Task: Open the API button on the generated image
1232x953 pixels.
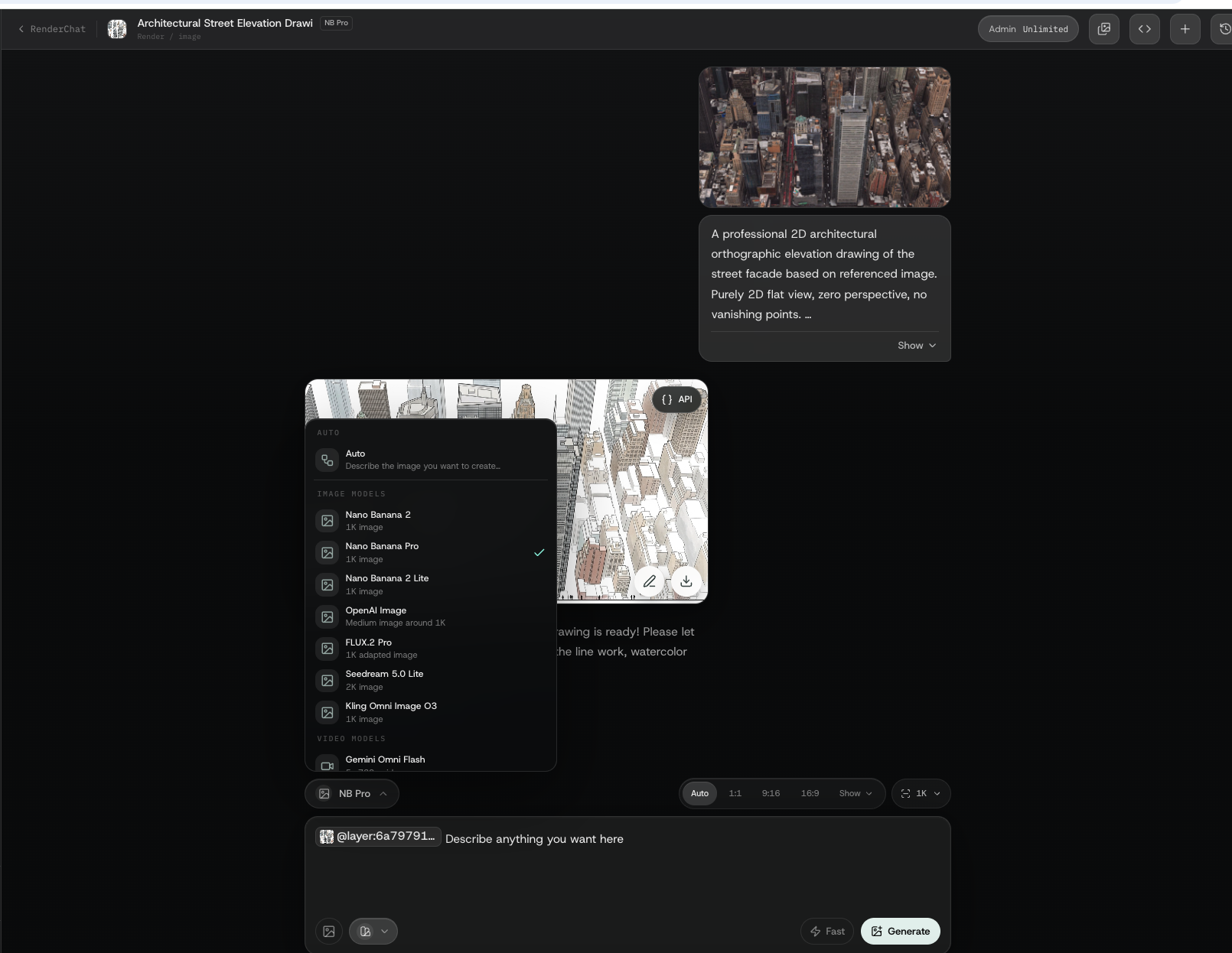Action: click(x=676, y=399)
